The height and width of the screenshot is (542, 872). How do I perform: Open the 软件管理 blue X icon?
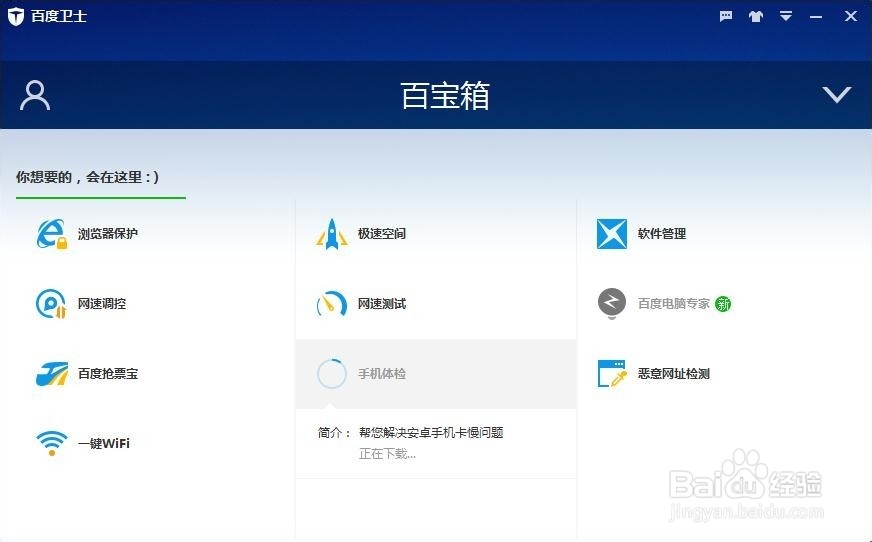(612, 233)
